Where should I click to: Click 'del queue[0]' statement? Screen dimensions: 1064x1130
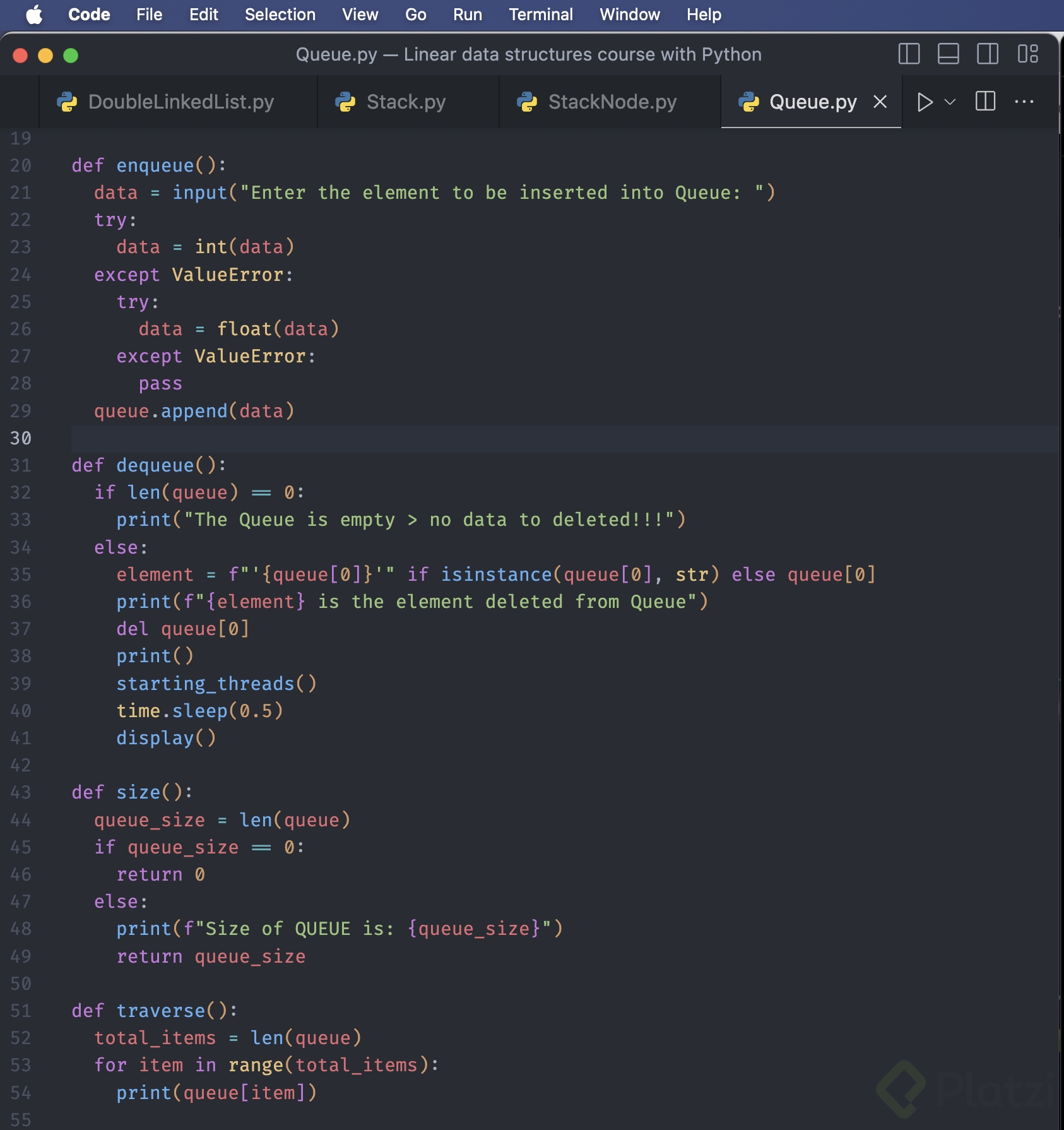(x=183, y=629)
